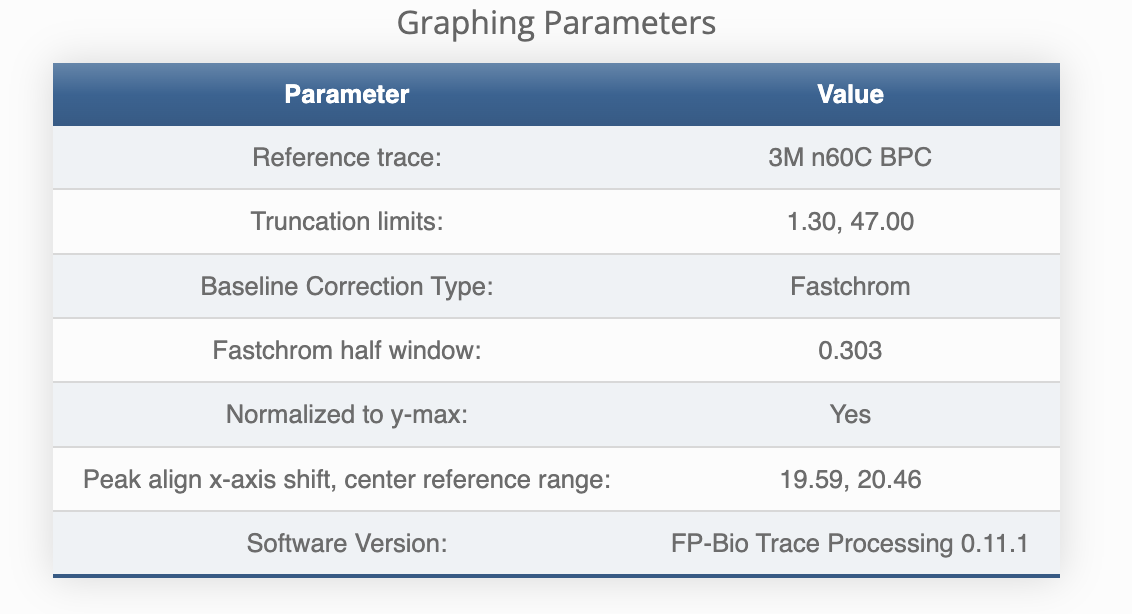Click the 0.303 half window value
Screen dimensions: 1132x614
(850, 351)
